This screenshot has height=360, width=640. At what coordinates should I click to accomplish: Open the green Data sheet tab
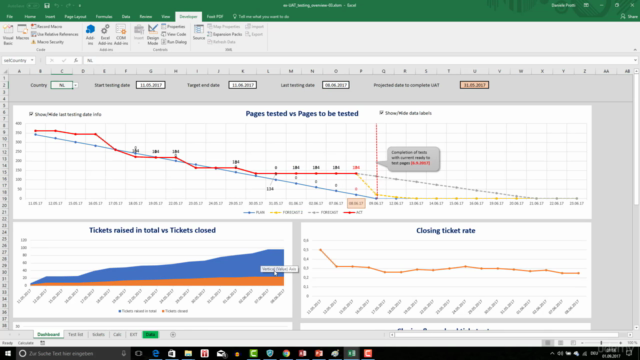(x=150, y=335)
